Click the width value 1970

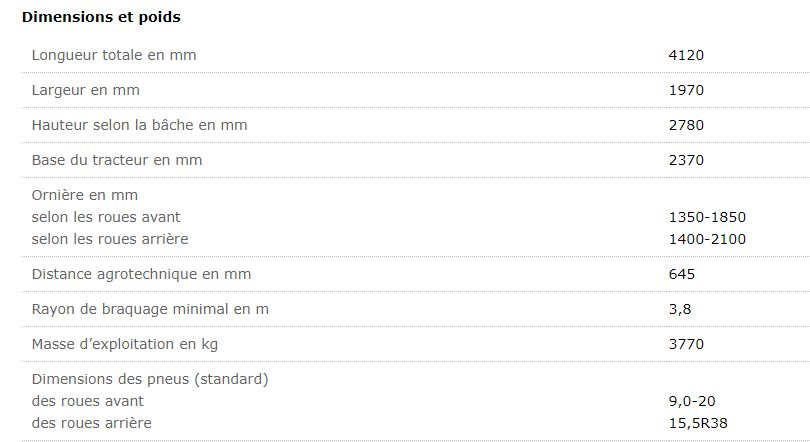coord(686,90)
